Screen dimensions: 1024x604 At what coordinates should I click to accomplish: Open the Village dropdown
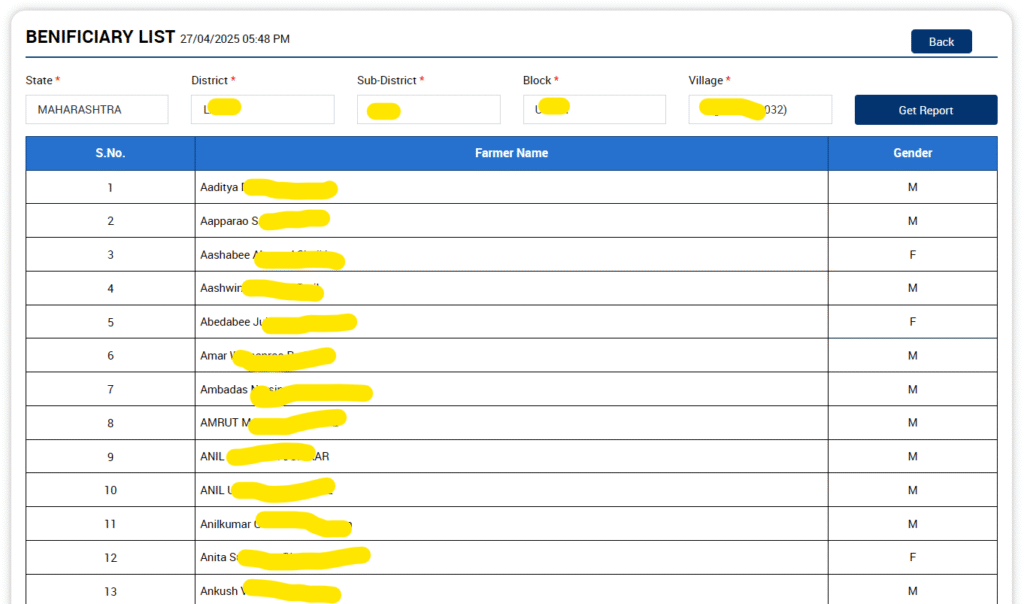pos(759,110)
